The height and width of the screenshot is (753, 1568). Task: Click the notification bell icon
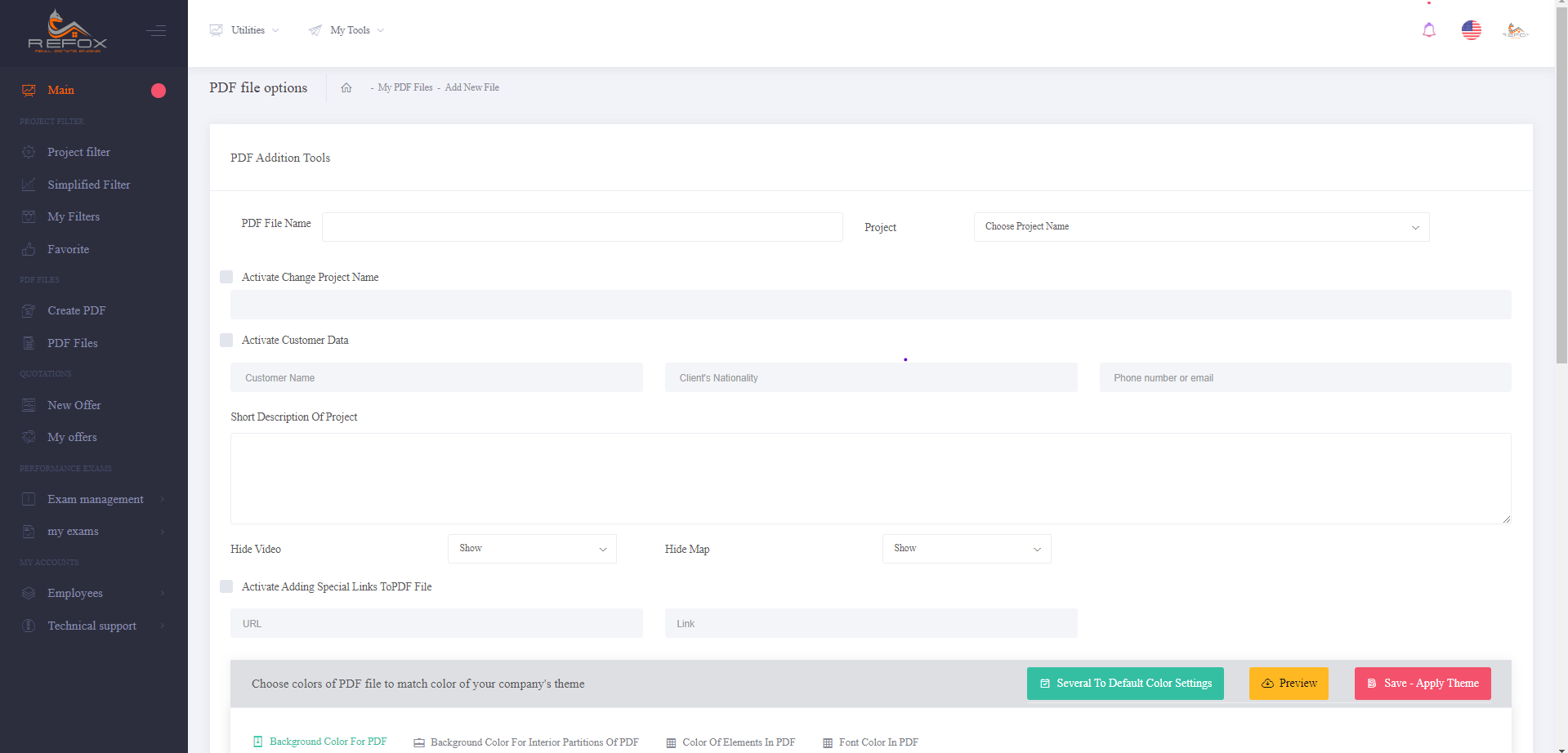pos(1428,30)
